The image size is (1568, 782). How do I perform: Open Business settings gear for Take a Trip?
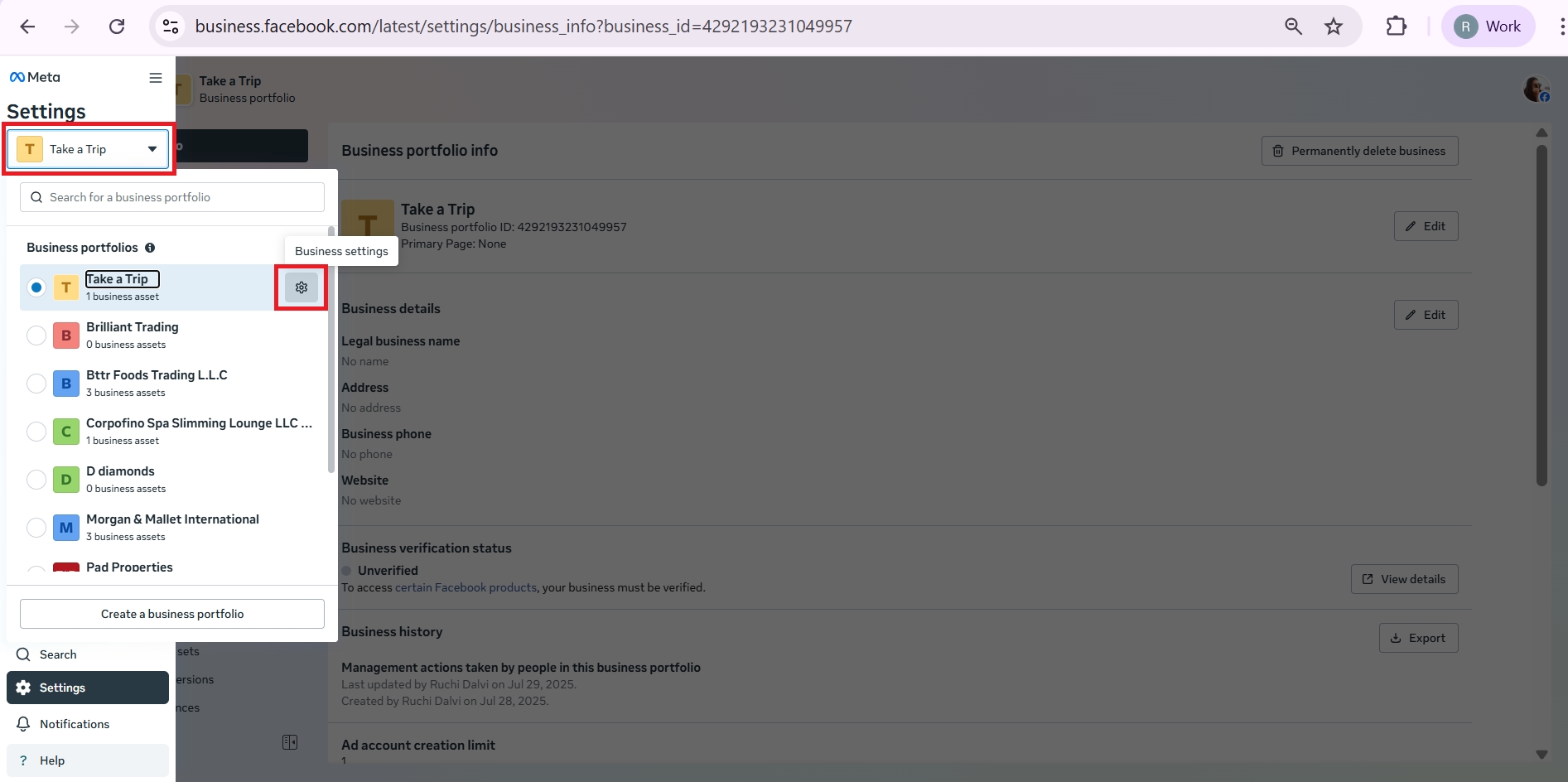pyautogui.click(x=302, y=287)
